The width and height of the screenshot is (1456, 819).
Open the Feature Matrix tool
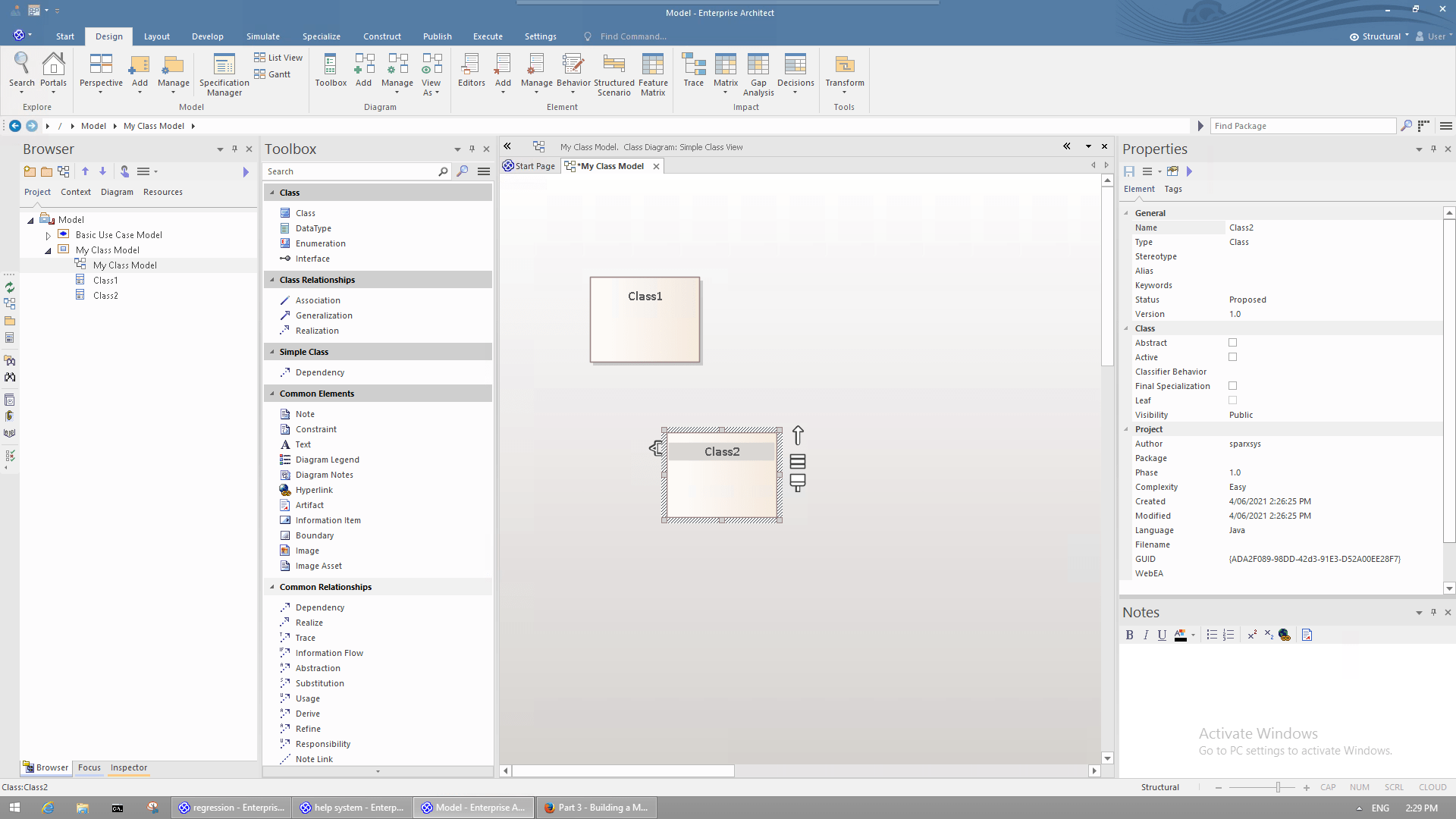(x=653, y=72)
